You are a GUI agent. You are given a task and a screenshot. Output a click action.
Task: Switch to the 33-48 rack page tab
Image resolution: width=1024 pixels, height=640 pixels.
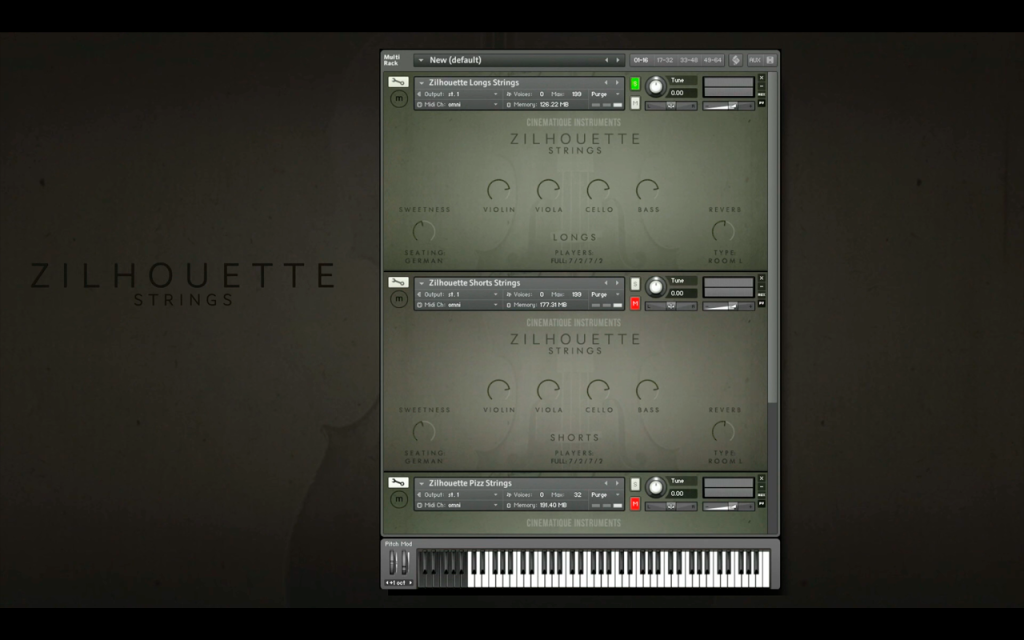pyautogui.click(x=688, y=60)
